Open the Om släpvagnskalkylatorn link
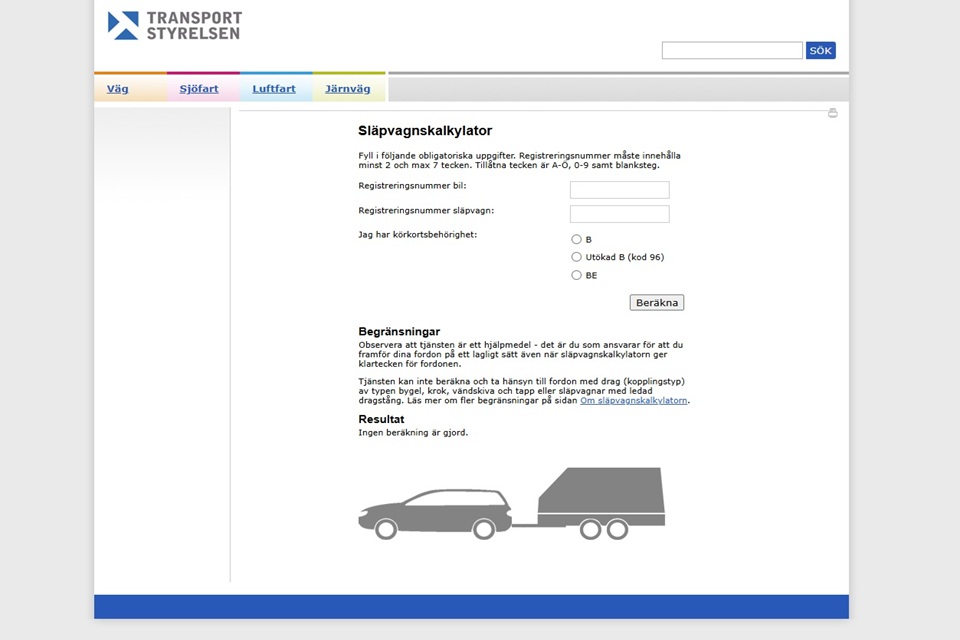 pyautogui.click(x=634, y=400)
